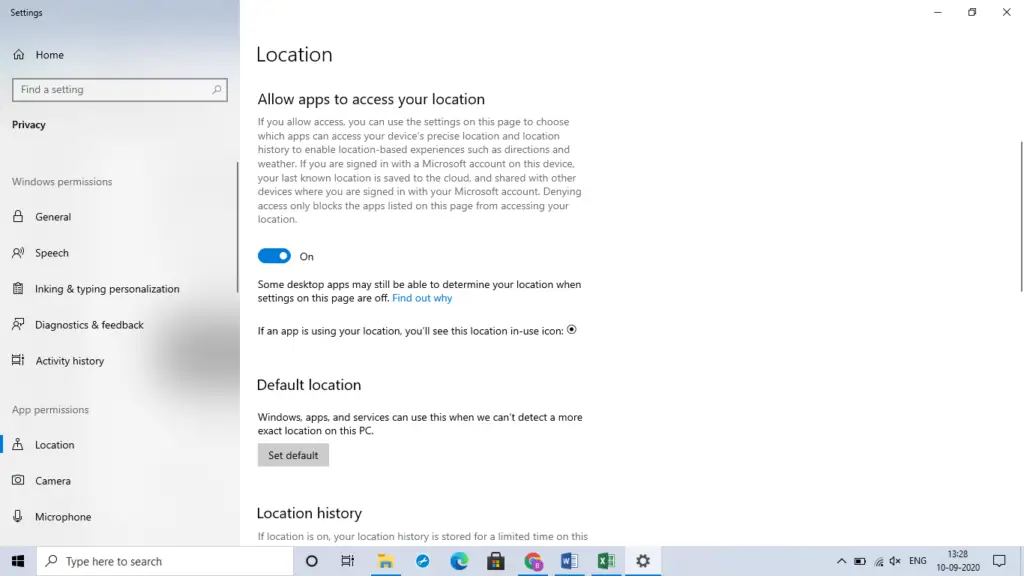Image resolution: width=1024 pixels, height=576 pixels.
Task: Click the lock icon beside General
Action: 18,216
